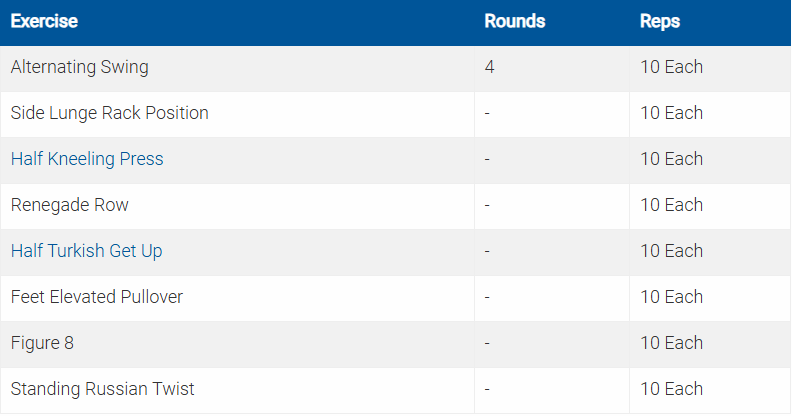Select the Side Lunge Rack Position row

(109, 113)
